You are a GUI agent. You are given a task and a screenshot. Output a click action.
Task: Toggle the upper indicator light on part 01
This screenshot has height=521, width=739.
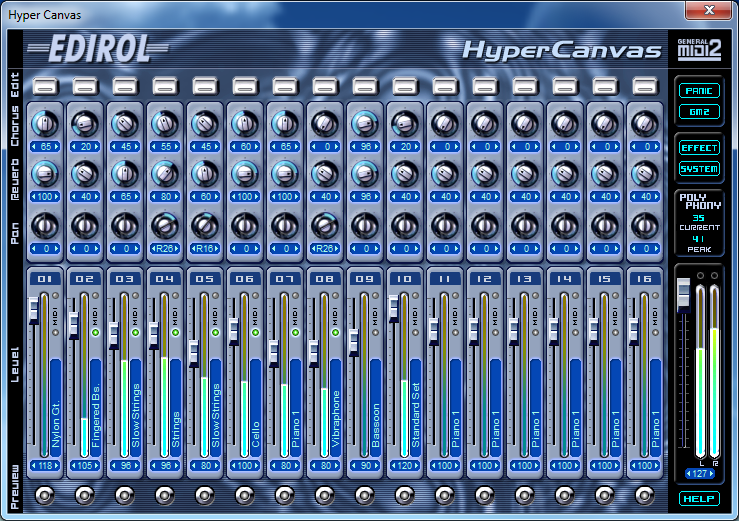(x=56, y=296)
